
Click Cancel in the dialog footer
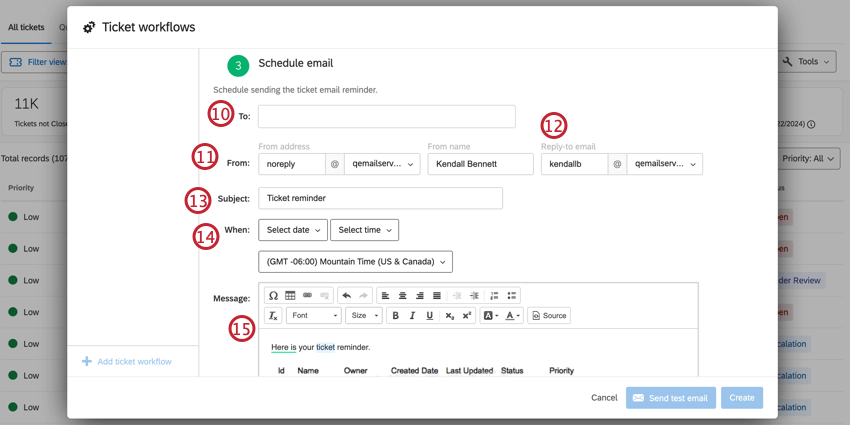[x=604, y=398]
